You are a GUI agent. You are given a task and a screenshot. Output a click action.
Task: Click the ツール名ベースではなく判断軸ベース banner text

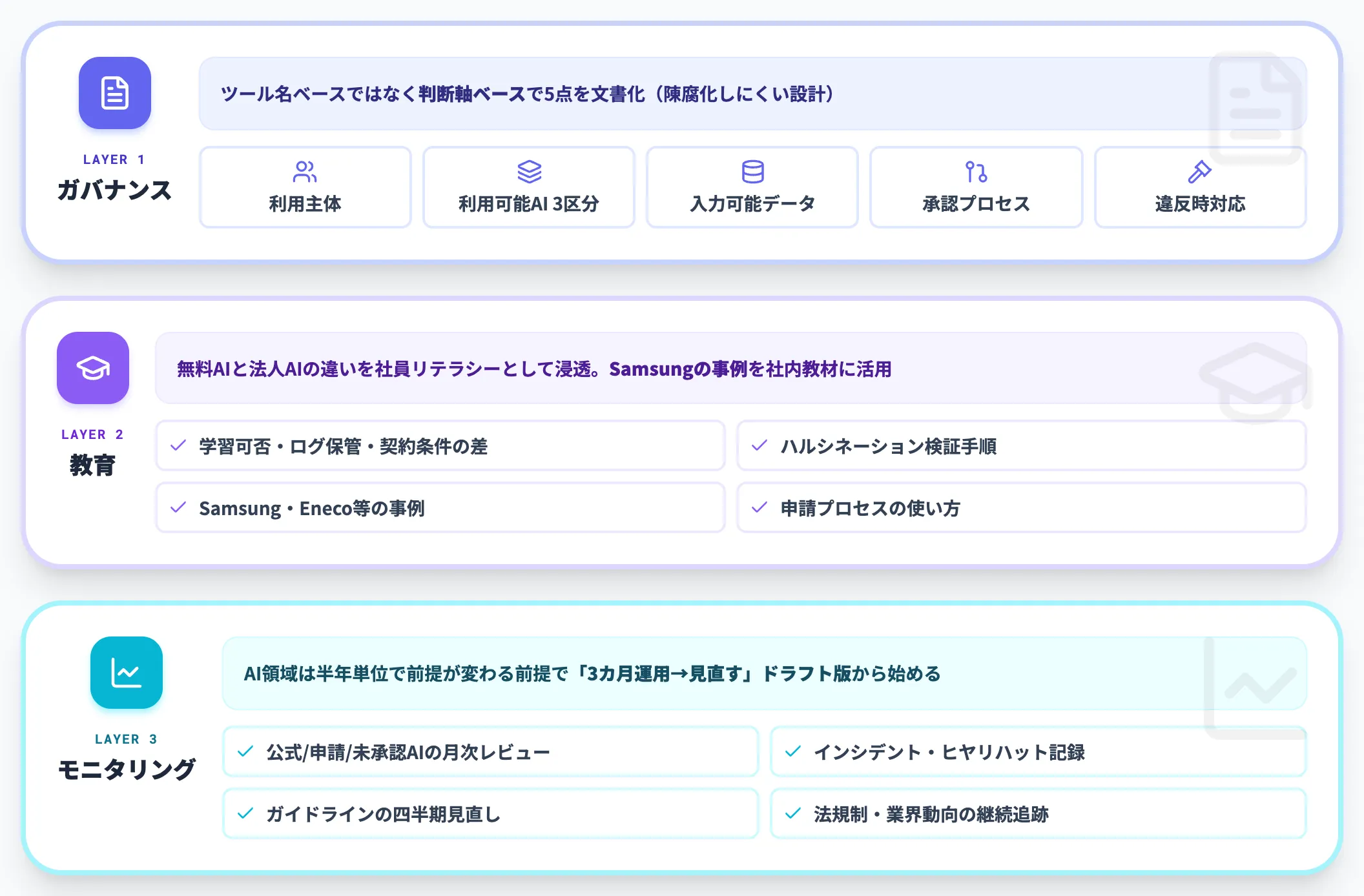pyautogui.click(x=528, y=94)
